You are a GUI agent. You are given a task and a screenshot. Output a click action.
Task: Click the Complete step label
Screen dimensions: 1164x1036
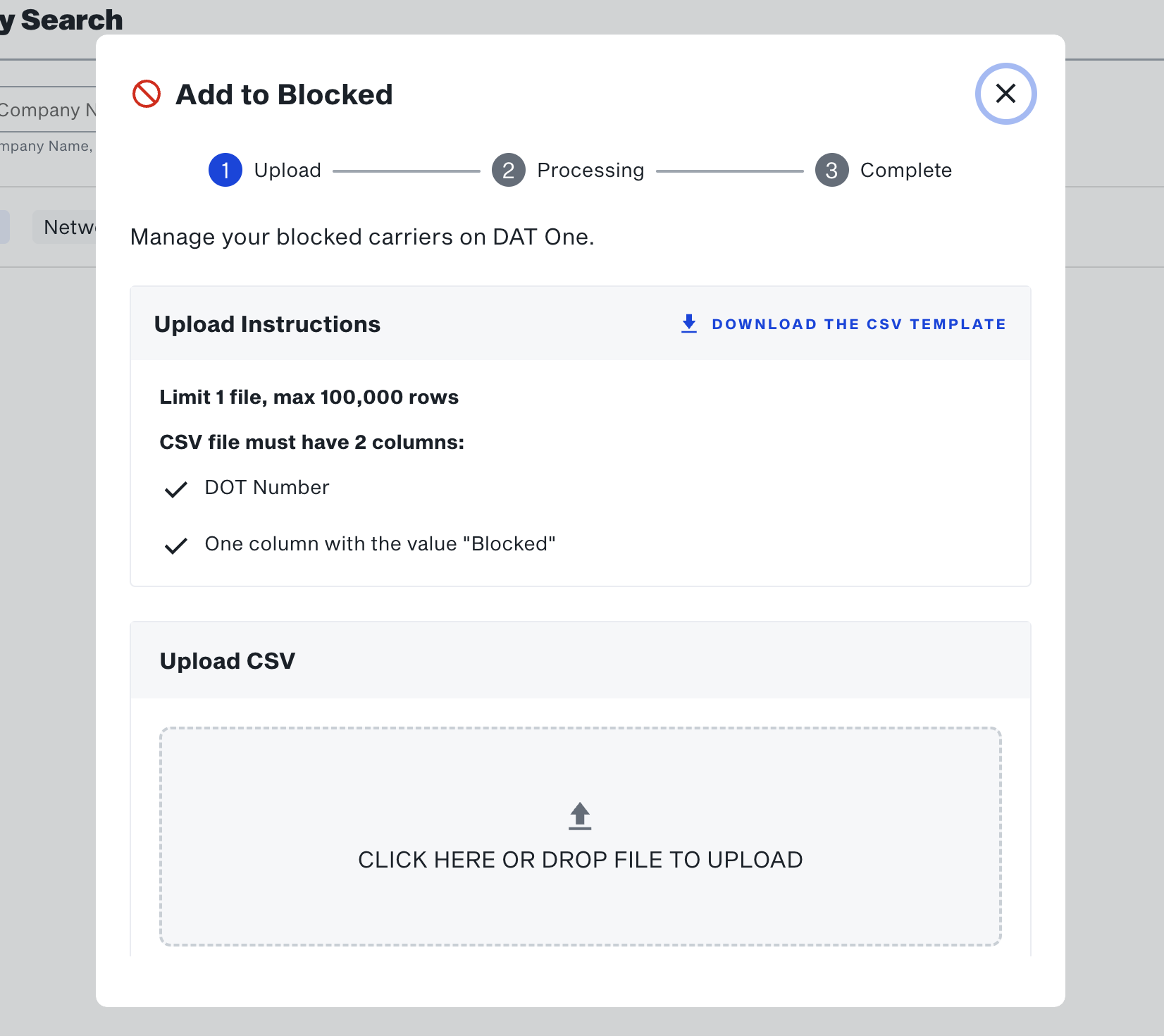click(905, 171)
